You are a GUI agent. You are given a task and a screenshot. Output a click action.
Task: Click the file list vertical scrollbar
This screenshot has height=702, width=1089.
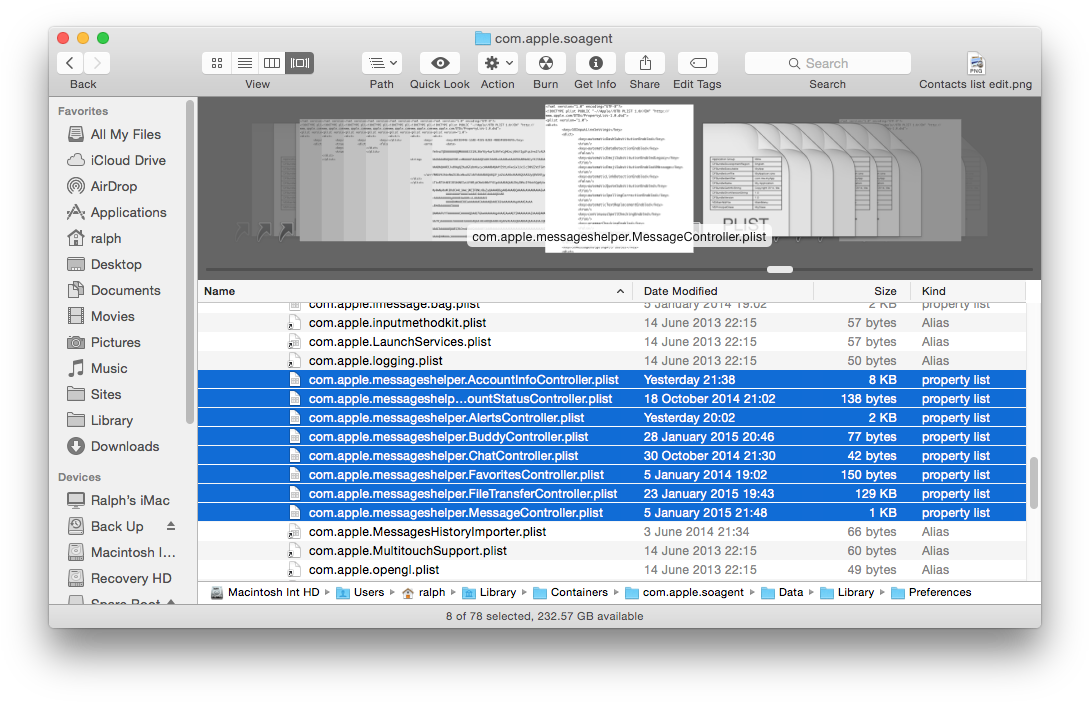click(1033, 483)
